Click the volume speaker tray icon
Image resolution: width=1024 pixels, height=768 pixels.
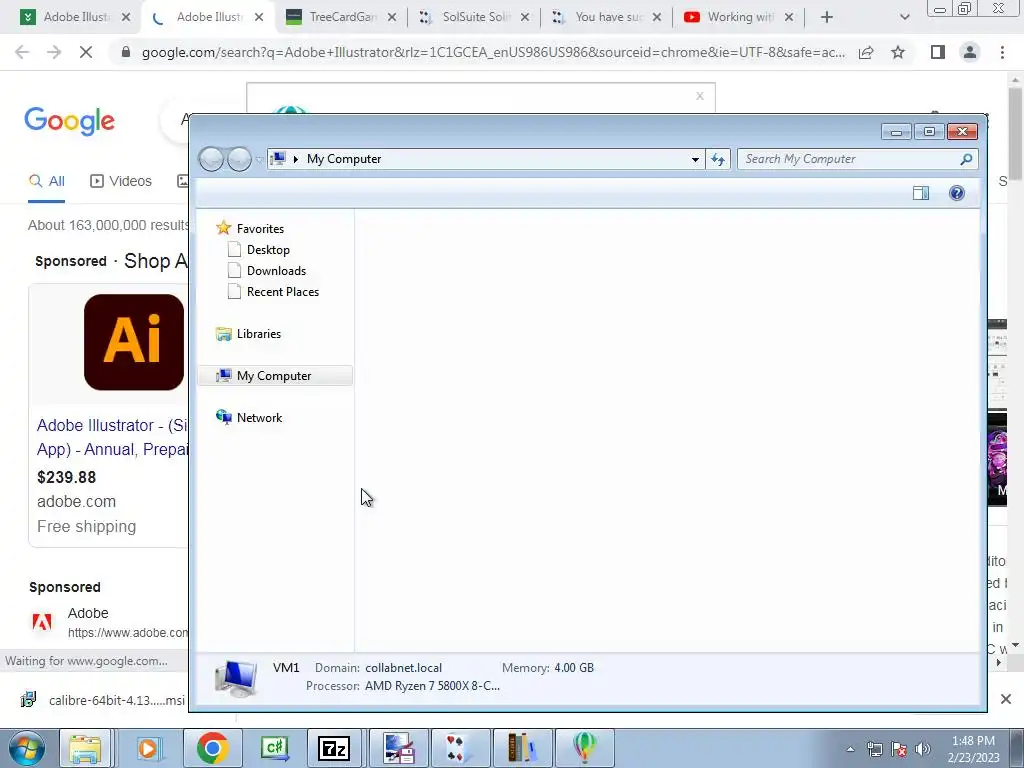(923, 749)
